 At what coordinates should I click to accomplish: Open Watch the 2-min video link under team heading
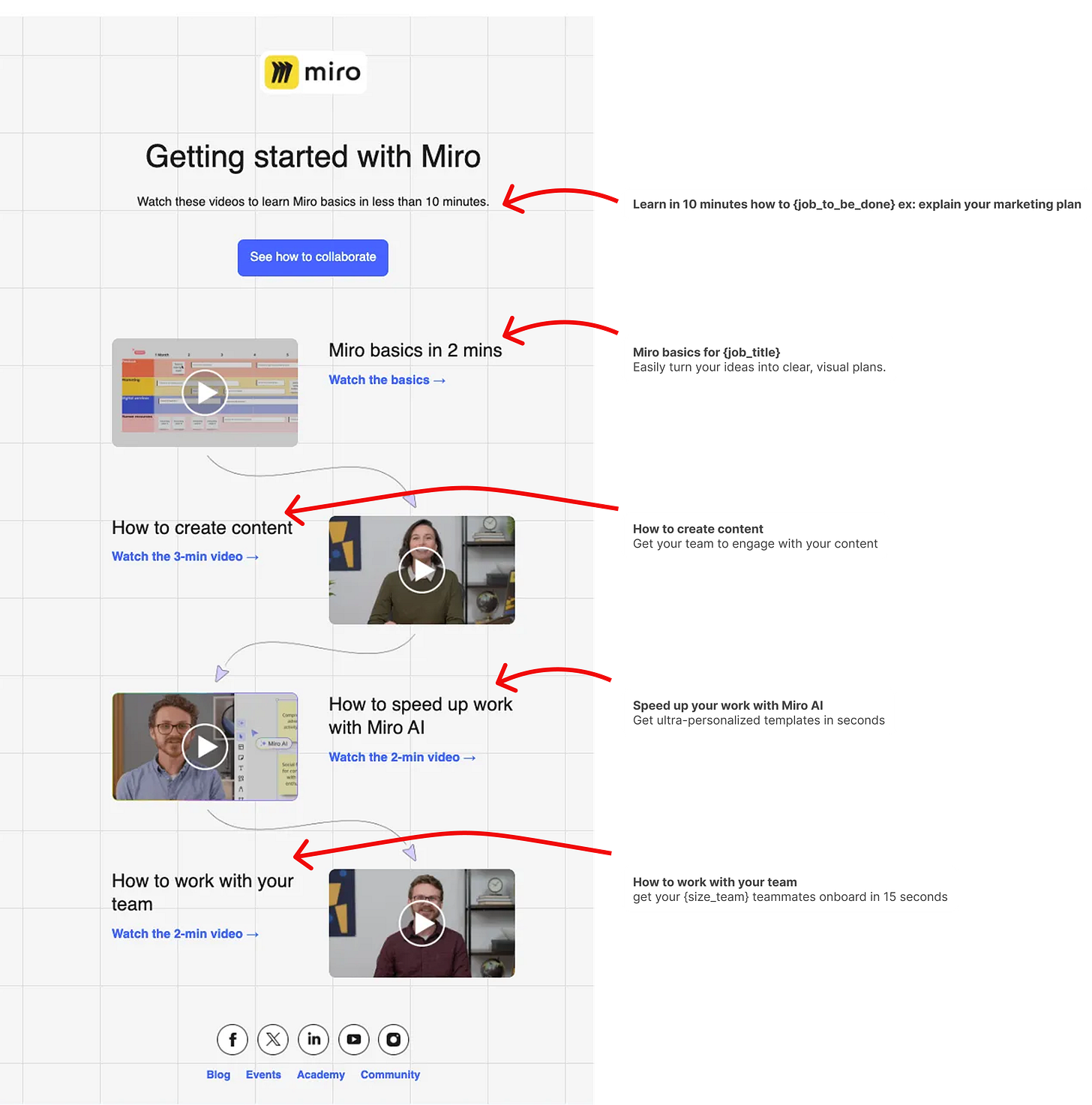(185, 934)
